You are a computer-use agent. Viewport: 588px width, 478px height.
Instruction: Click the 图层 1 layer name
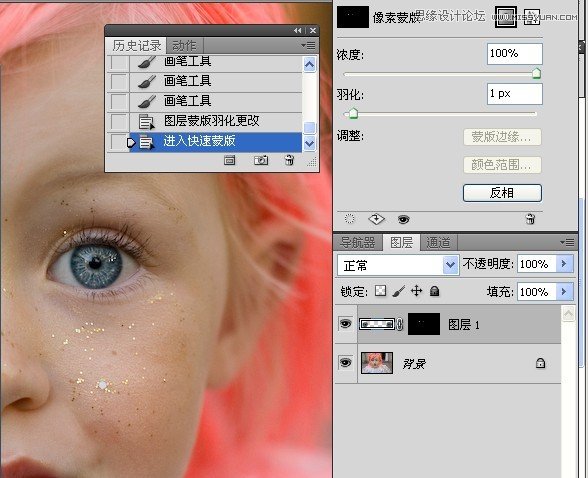pos(464,325)
